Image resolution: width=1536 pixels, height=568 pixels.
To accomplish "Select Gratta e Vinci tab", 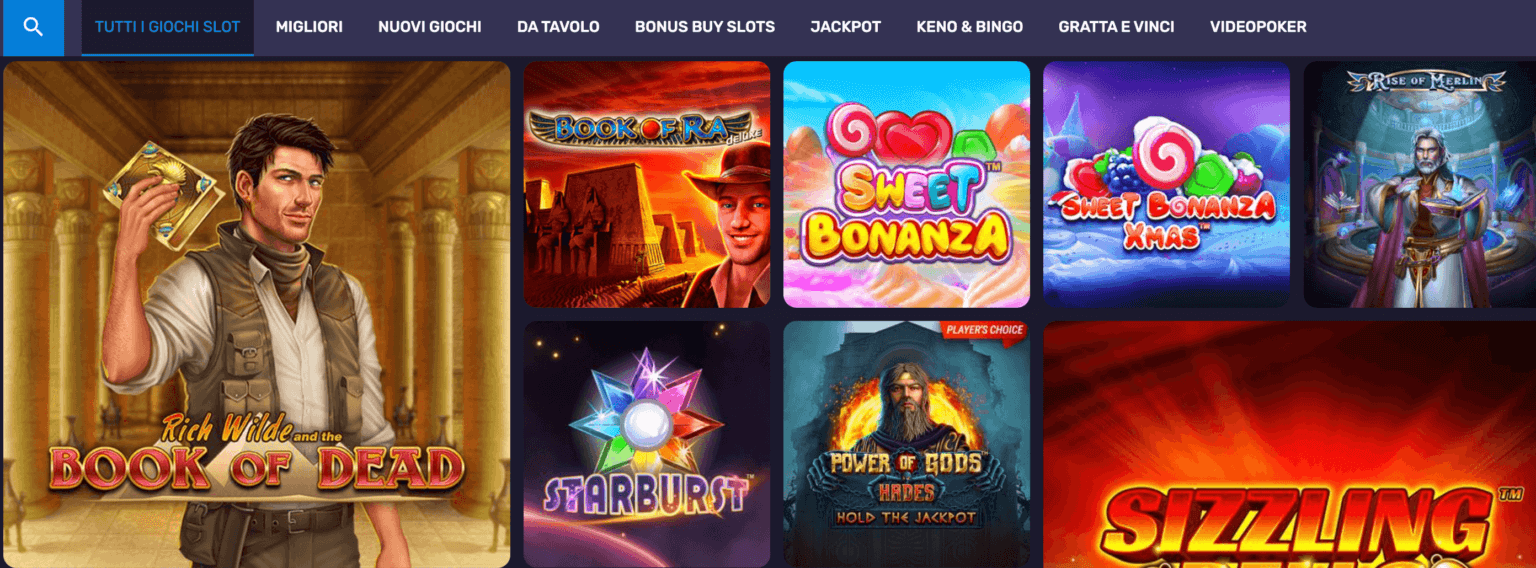I will (1117, 27).
